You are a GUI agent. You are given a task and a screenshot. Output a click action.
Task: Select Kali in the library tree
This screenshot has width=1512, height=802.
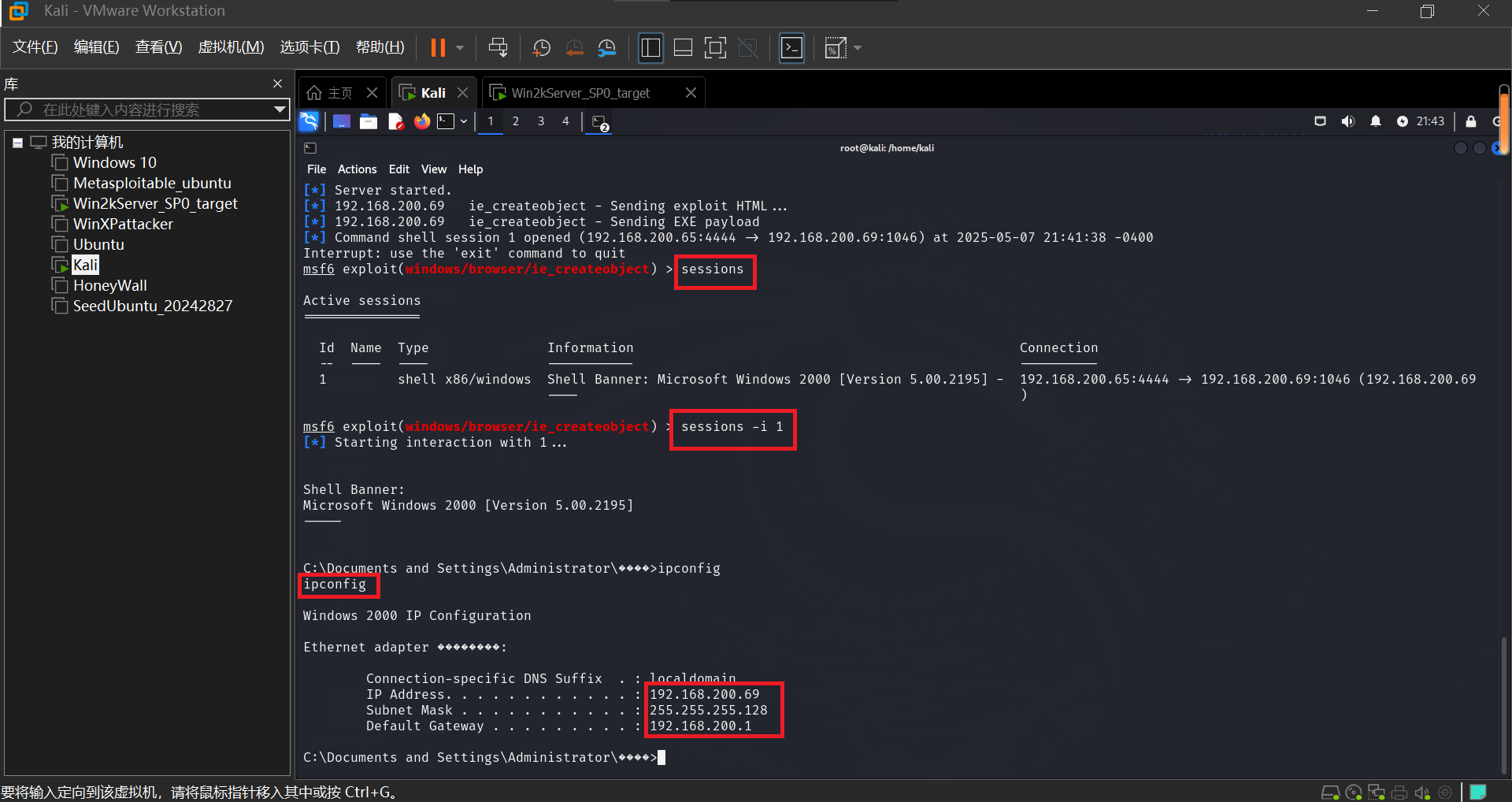coord(86,265)
